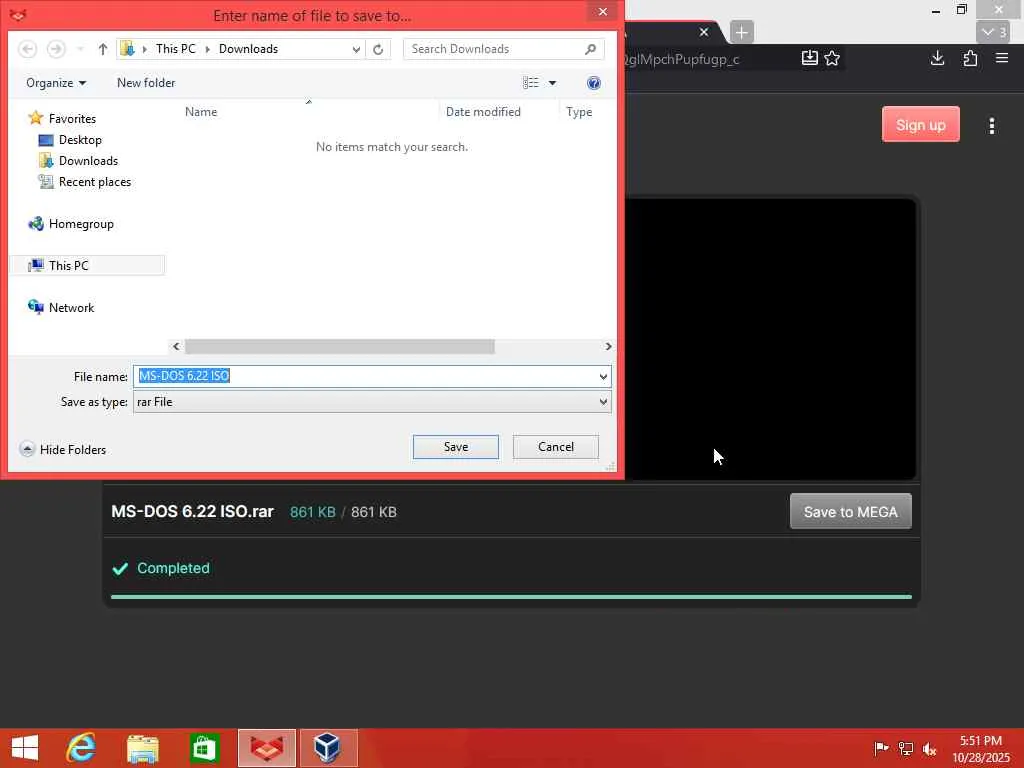Open the Windows Start button
This screenshot has height=768, width=1024.
[x=25, y=748]
